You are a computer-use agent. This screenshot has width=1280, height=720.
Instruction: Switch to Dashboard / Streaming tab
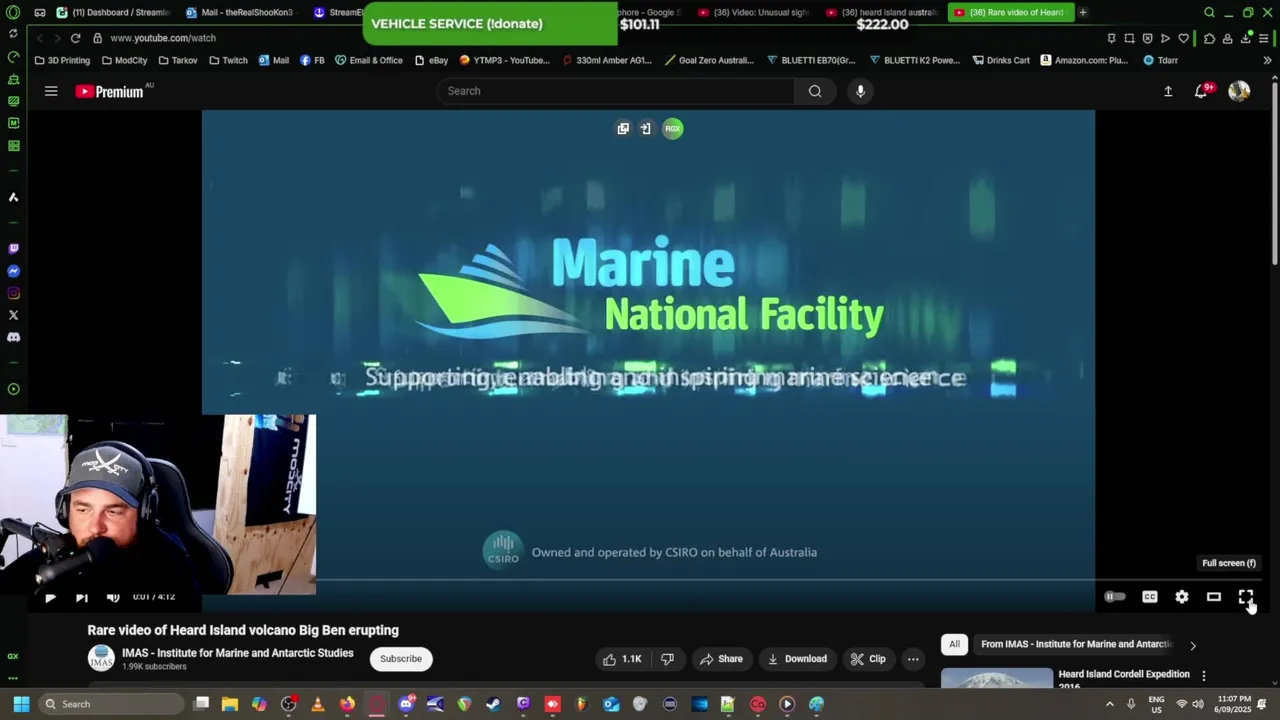tap(115, 12)
